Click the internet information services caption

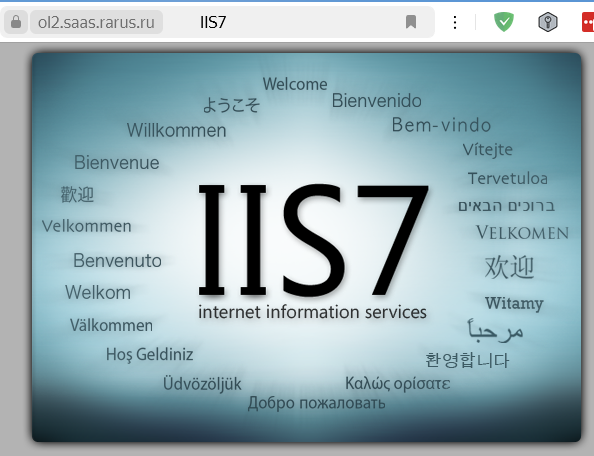(313, 312)
